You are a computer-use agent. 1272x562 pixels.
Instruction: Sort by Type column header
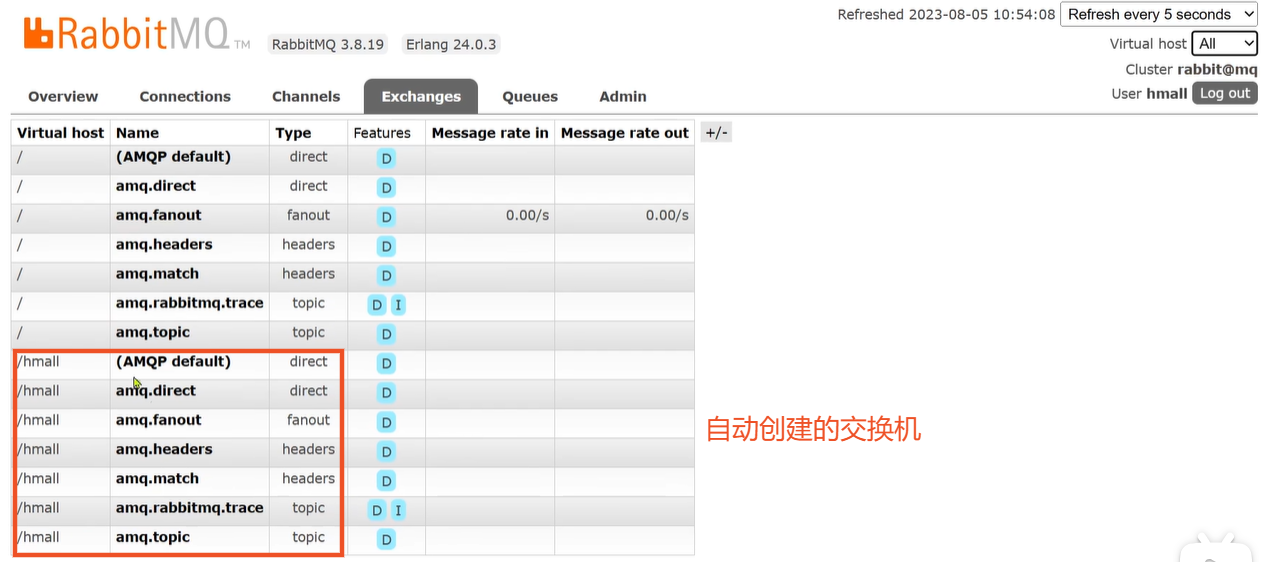(x=293, y=132)
